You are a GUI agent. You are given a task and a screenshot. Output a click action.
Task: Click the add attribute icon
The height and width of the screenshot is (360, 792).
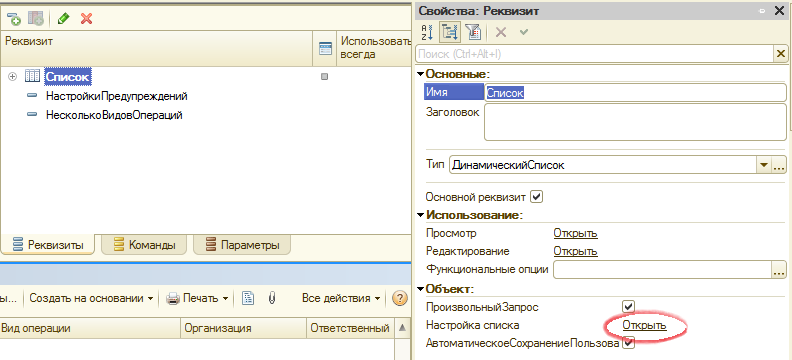click(14, 19)
